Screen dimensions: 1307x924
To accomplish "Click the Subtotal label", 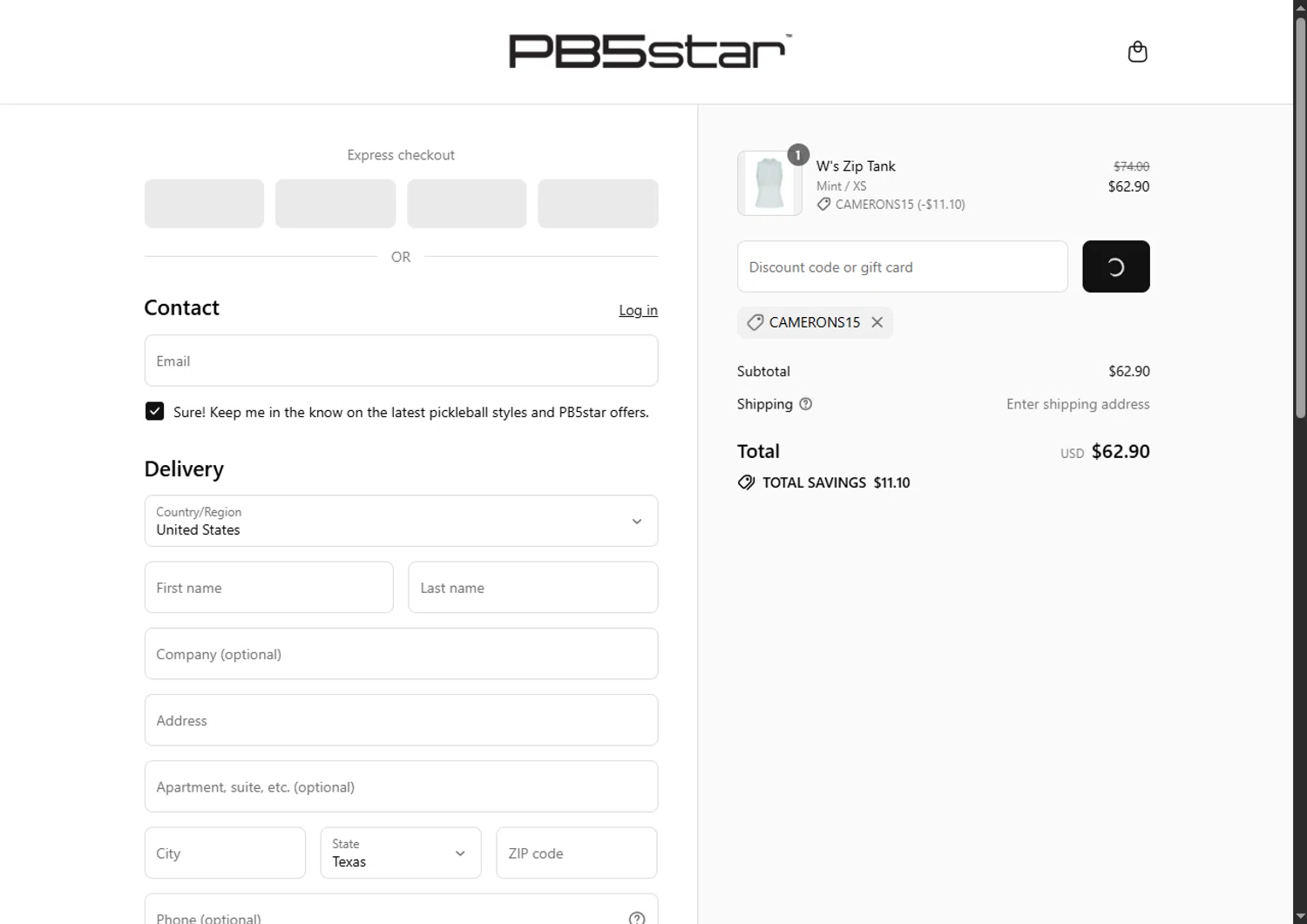I will coord(763,371).
